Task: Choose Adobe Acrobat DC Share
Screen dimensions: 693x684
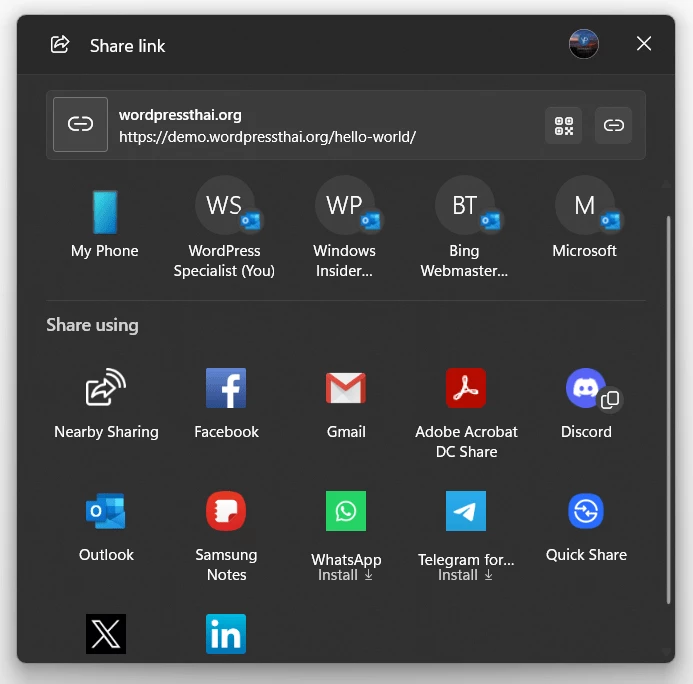Action: tap(466, 414)
